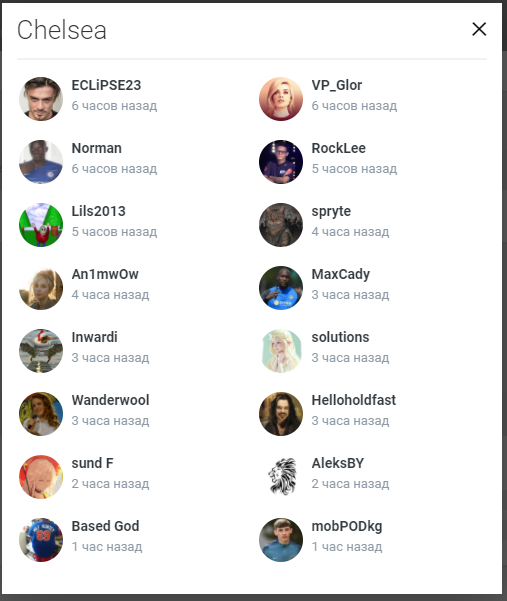Open the mobPODkg user profile
Viewport: 507px width, 601px height.
pos(347,526)
